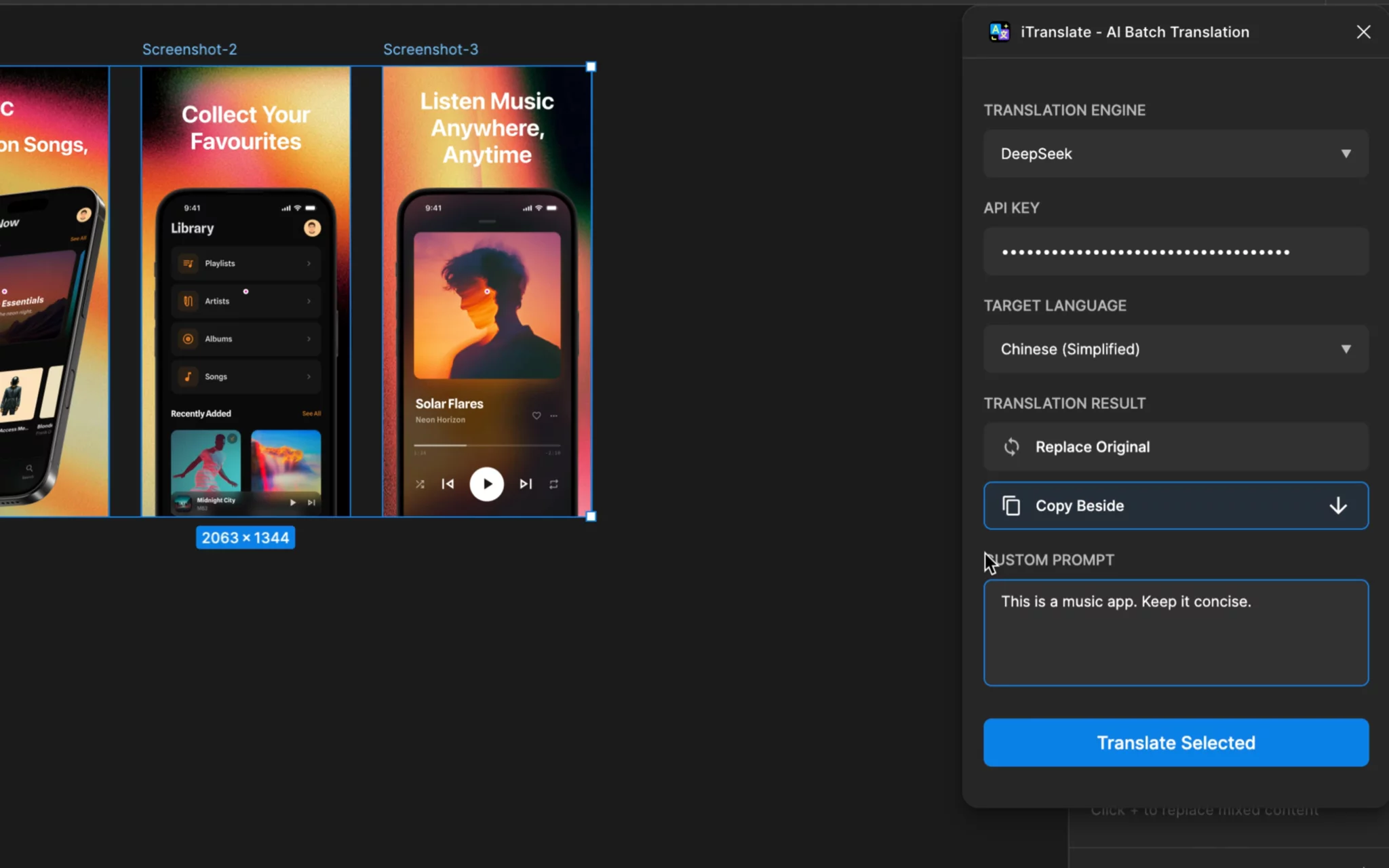Select the Screenshot-2 frame label
Viewport: 1389px width, 868px height.
189,50
